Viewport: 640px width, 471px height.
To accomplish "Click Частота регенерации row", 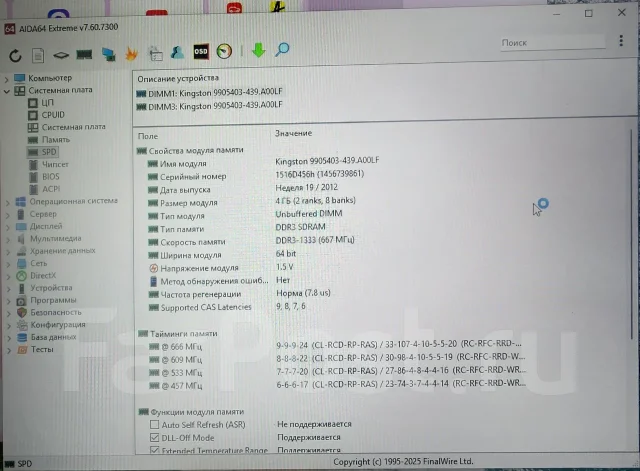I will pyautogui.click(x=239, y=294).
